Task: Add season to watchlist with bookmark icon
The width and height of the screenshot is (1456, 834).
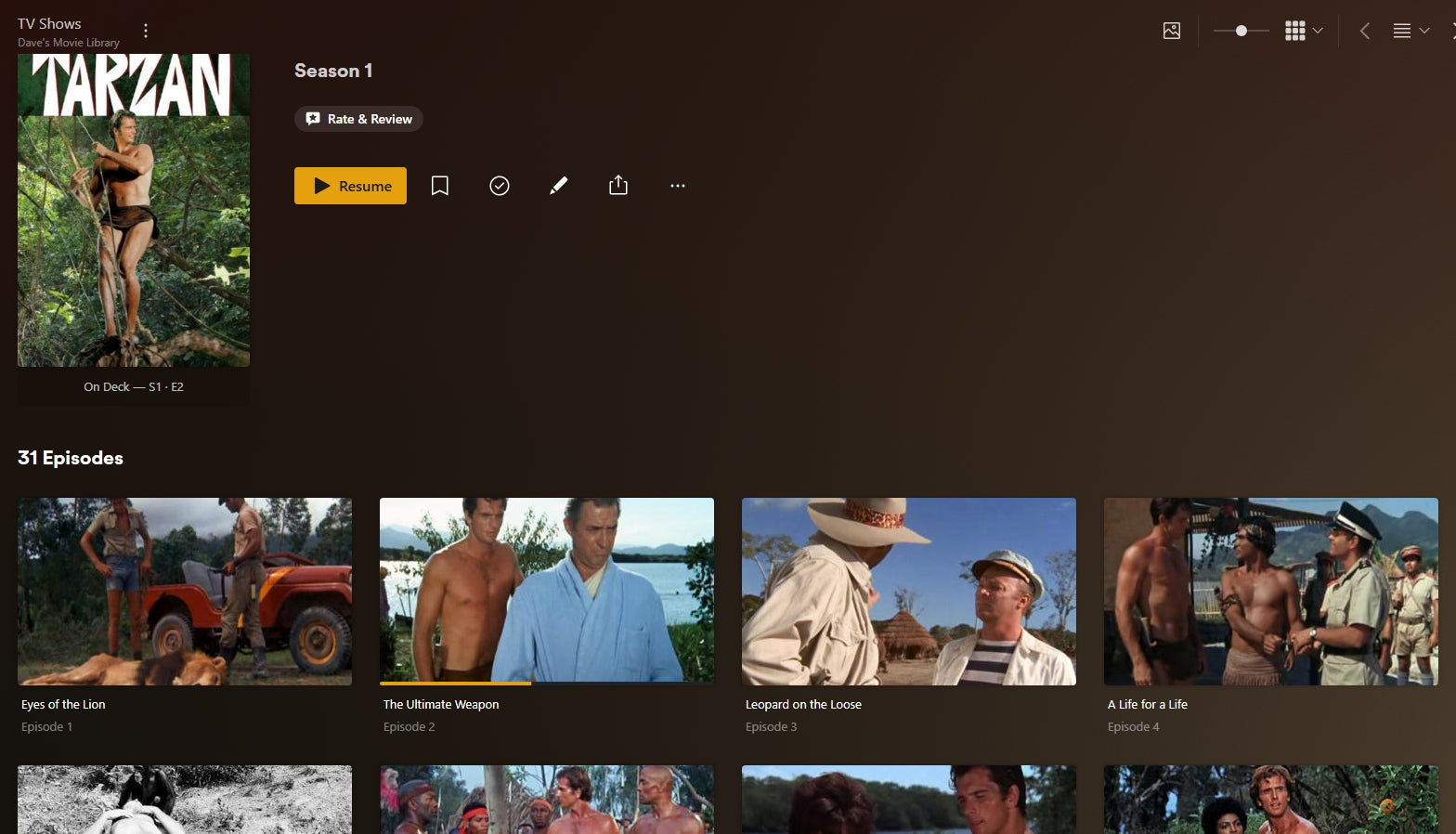Action: pos(440,186)
